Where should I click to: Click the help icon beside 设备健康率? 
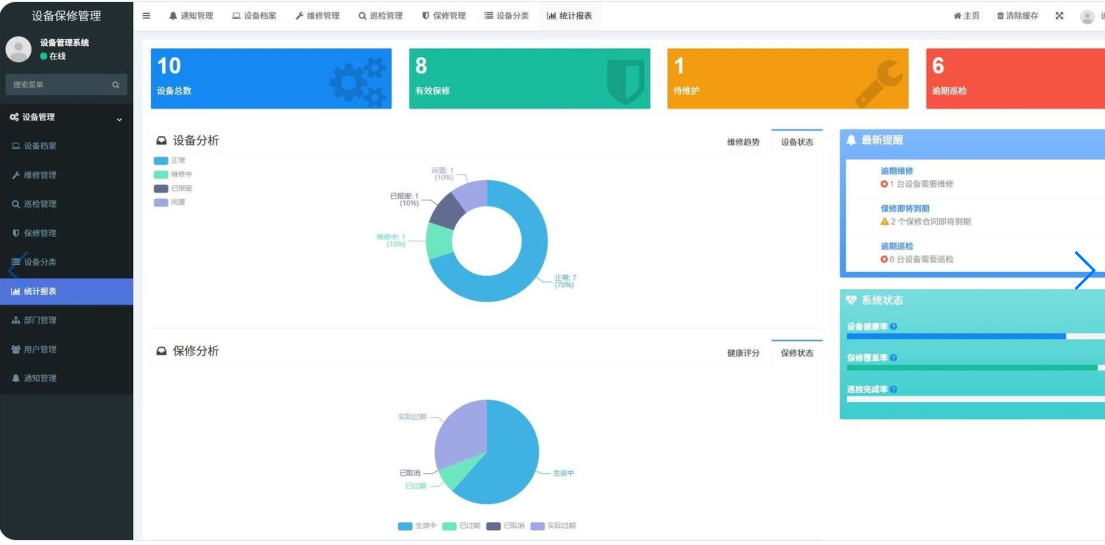893,326
